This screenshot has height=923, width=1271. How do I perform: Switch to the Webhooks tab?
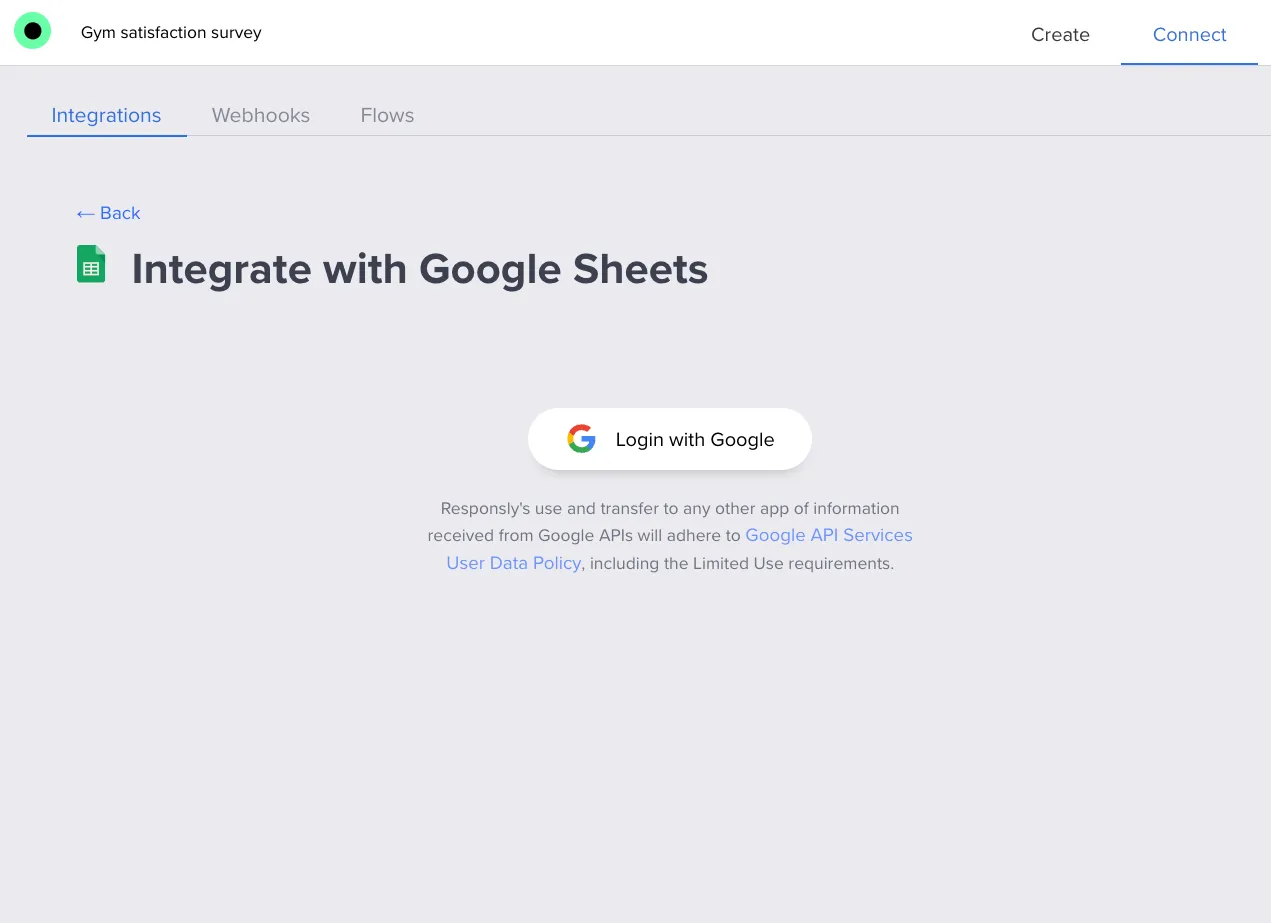coord(260,115)
